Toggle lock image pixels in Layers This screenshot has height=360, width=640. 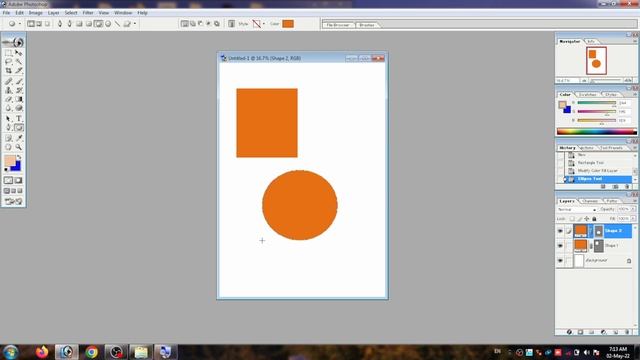pos(579,219)
